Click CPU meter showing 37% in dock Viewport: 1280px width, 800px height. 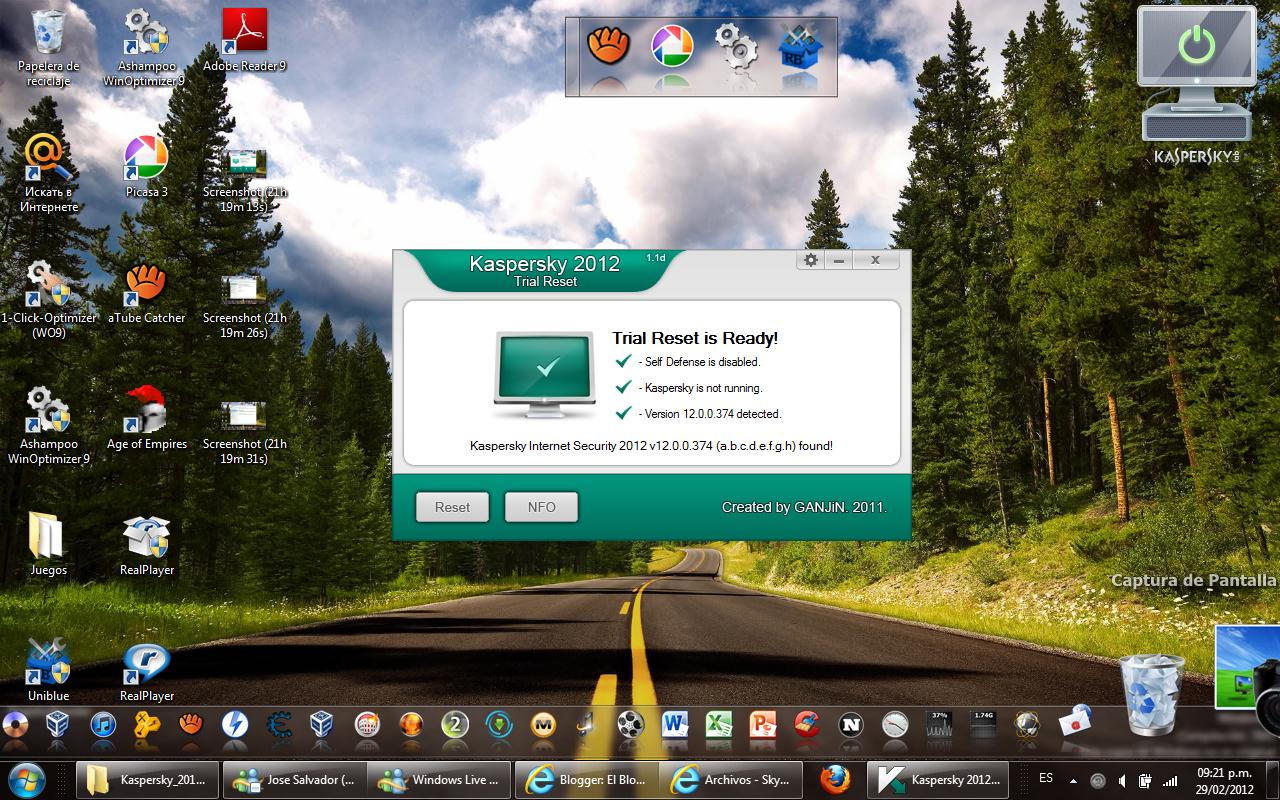(939, 724)
